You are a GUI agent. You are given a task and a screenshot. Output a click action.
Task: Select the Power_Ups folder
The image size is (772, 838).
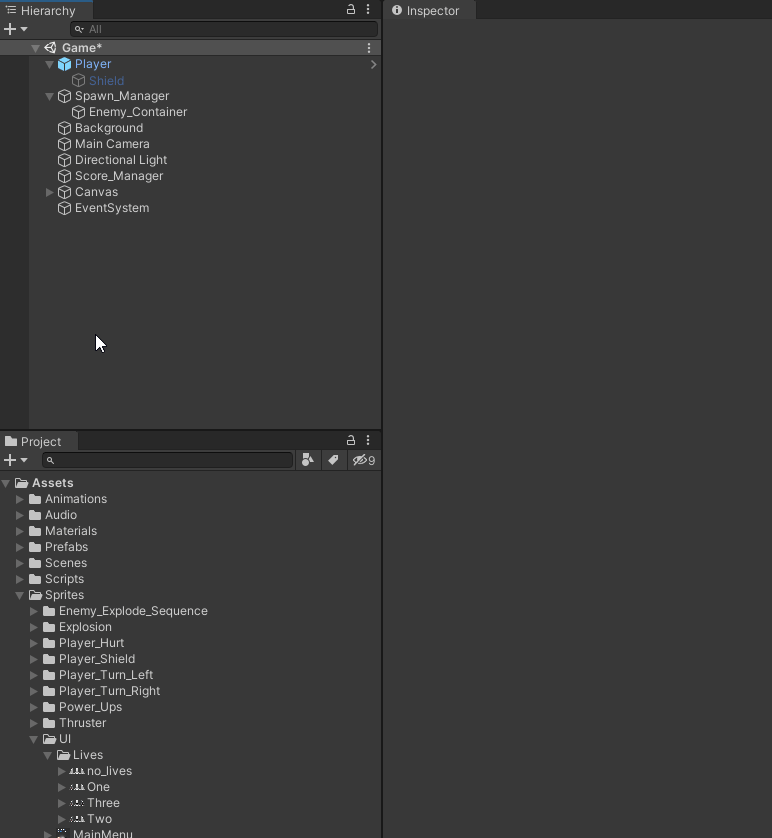coord(90,708)
